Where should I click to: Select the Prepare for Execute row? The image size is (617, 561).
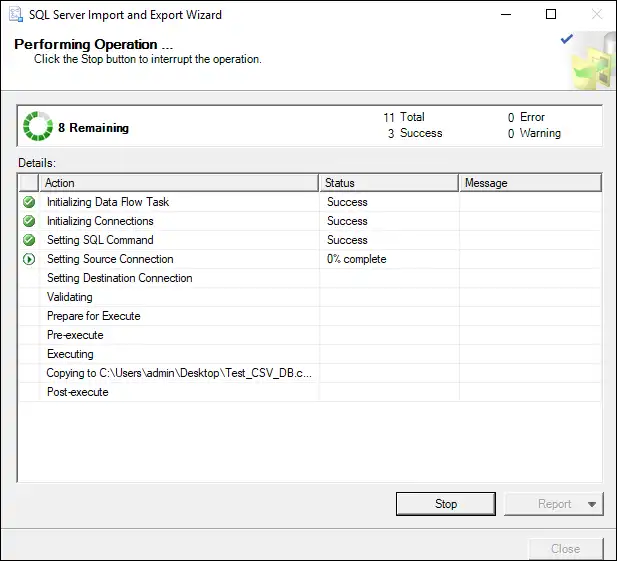(310, 316)
